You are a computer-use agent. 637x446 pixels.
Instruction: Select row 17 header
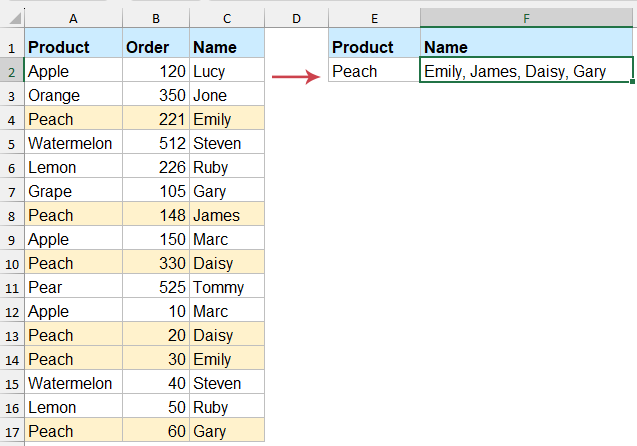(12, 432)
